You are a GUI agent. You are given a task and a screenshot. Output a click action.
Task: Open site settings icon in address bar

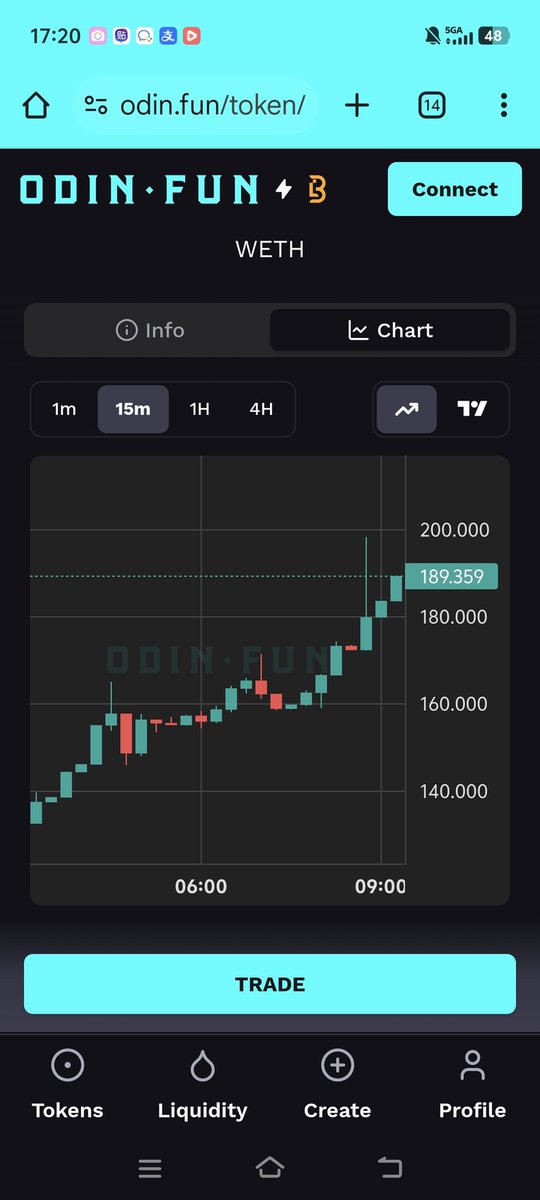point(96,105)
